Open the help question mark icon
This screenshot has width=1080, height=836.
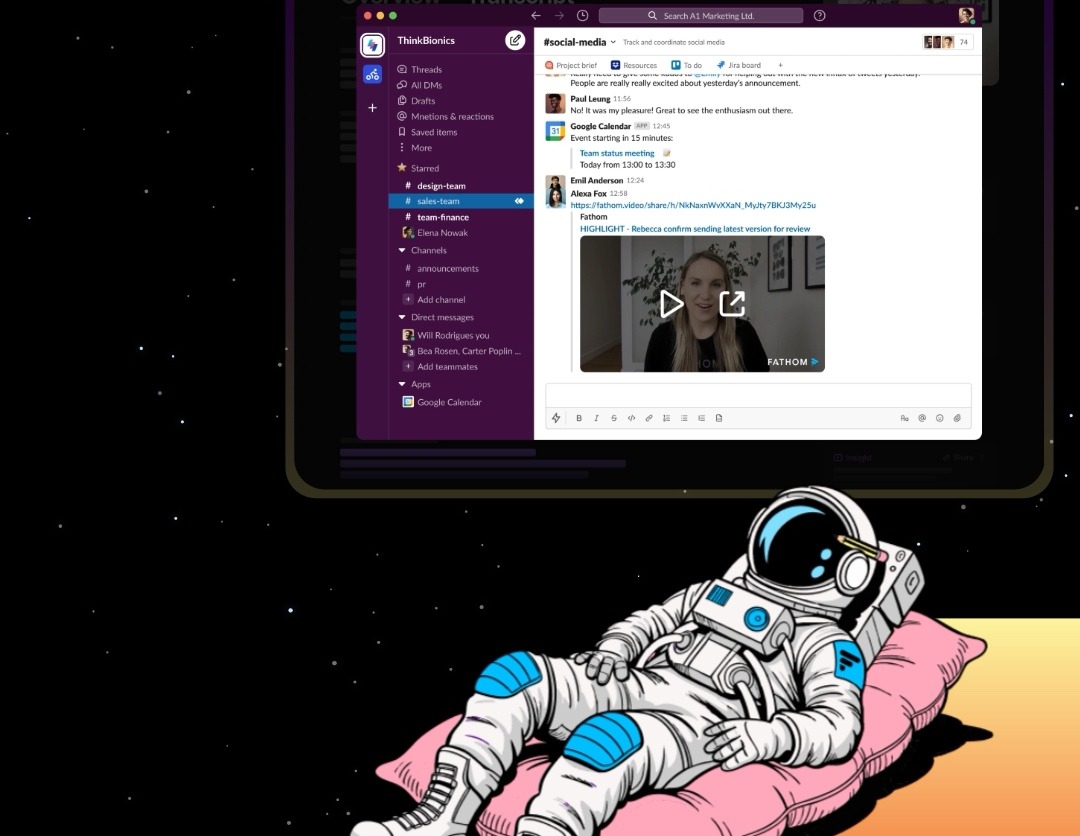pyautogui.click(x=820, y=15)
